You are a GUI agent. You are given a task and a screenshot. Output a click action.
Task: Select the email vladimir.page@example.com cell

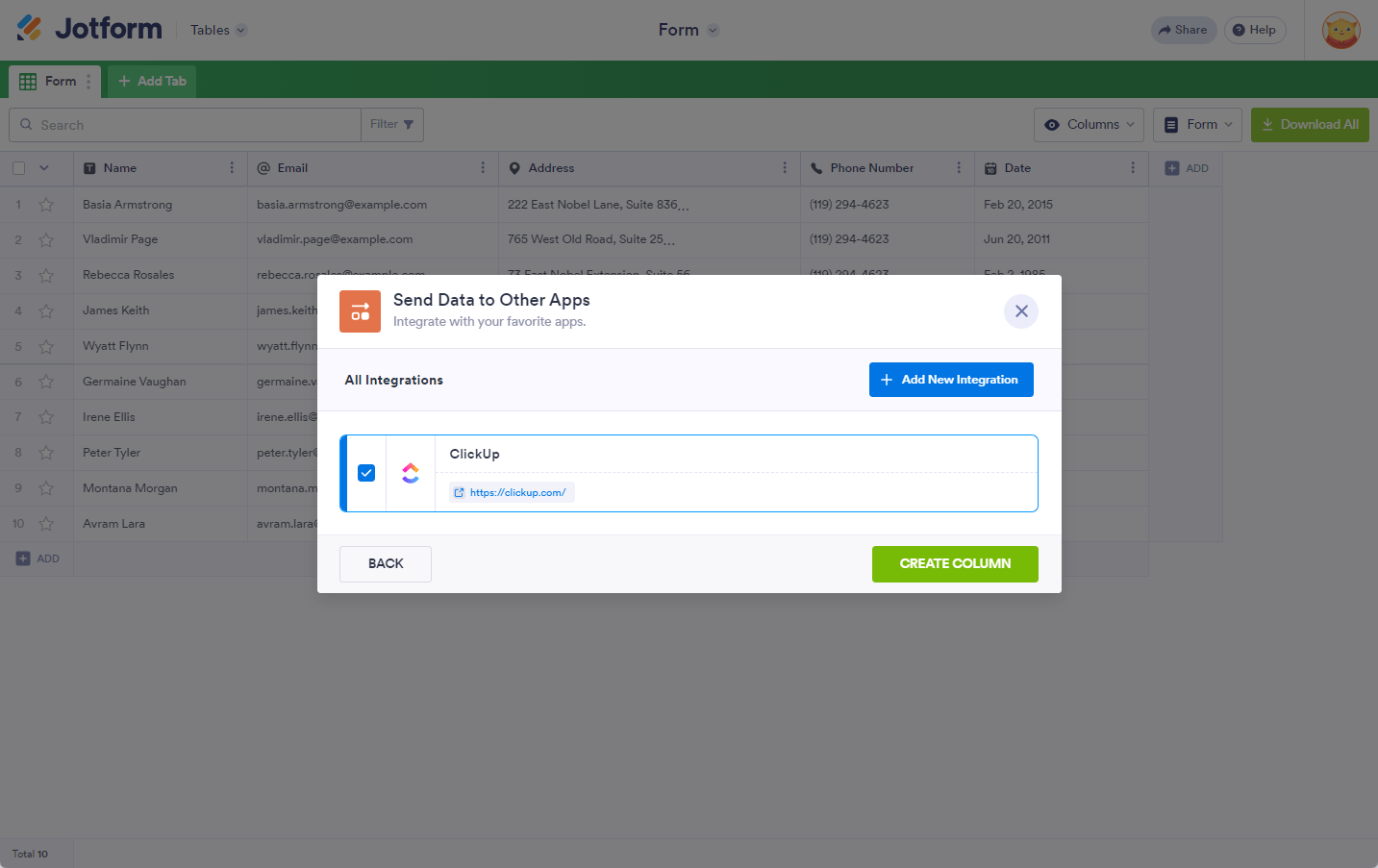[373, 240]
